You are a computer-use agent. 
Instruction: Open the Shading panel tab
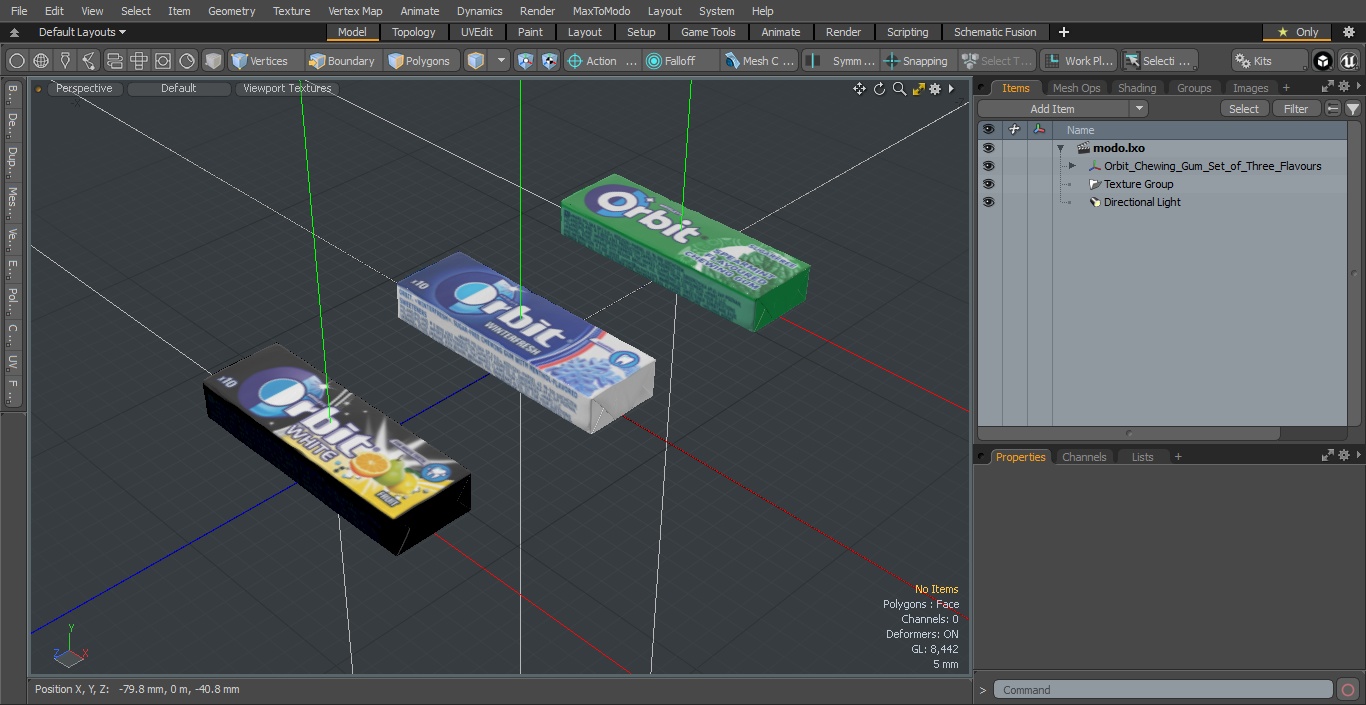point(1137,88)
